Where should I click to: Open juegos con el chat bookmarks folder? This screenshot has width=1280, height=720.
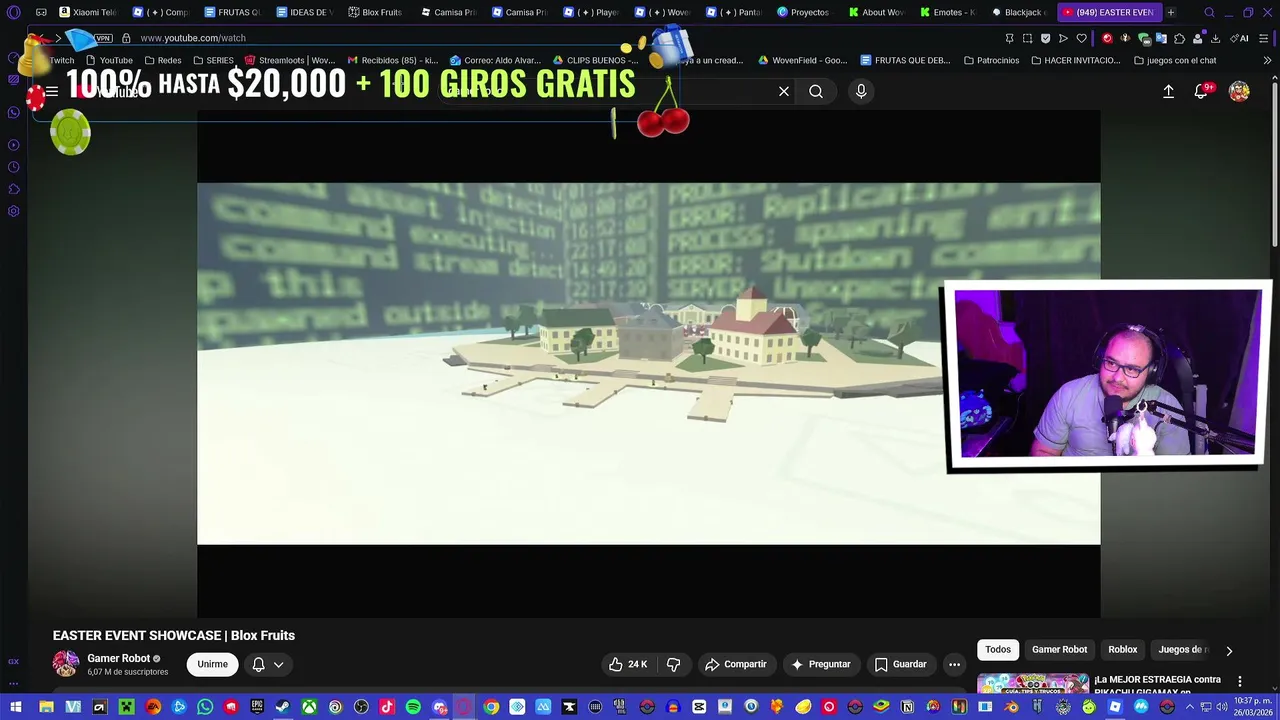coord(1175,60)
